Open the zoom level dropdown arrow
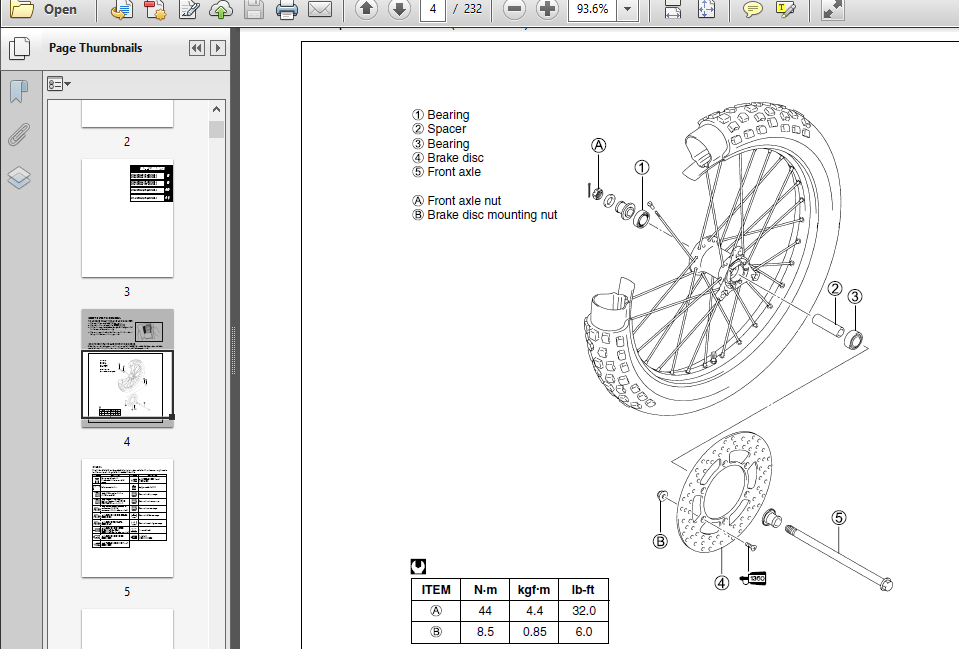The width and height of the screenshot is (959, 649). point(628,9)
